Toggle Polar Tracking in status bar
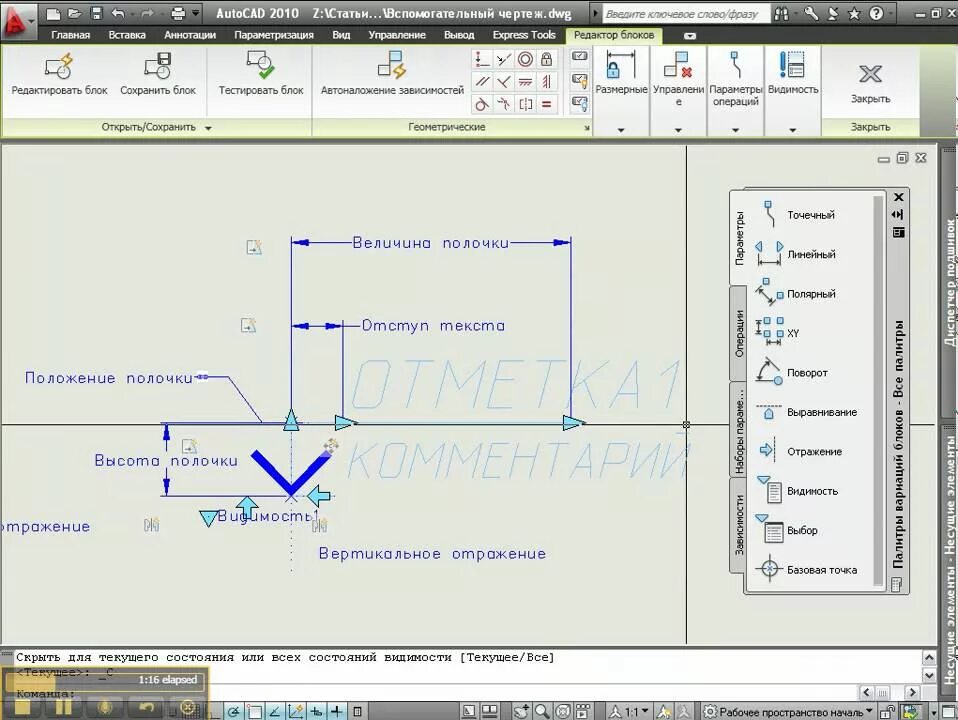Image resolution: width=958 pixels, height=720 pixels. pos(233,711)
